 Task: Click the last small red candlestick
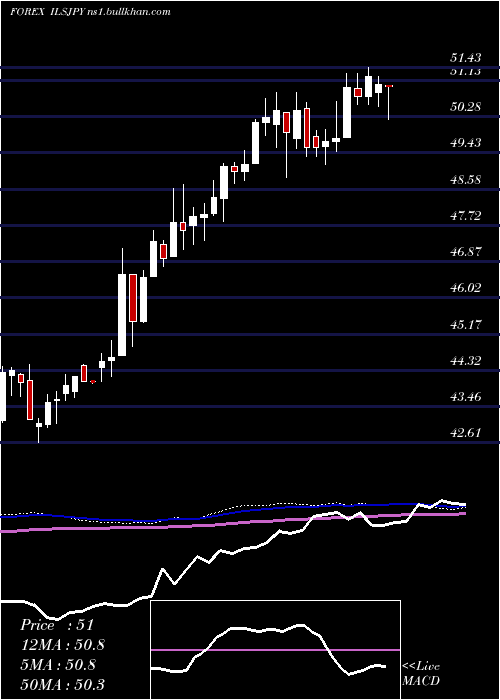pyautogui.click(x=389, y=86)
